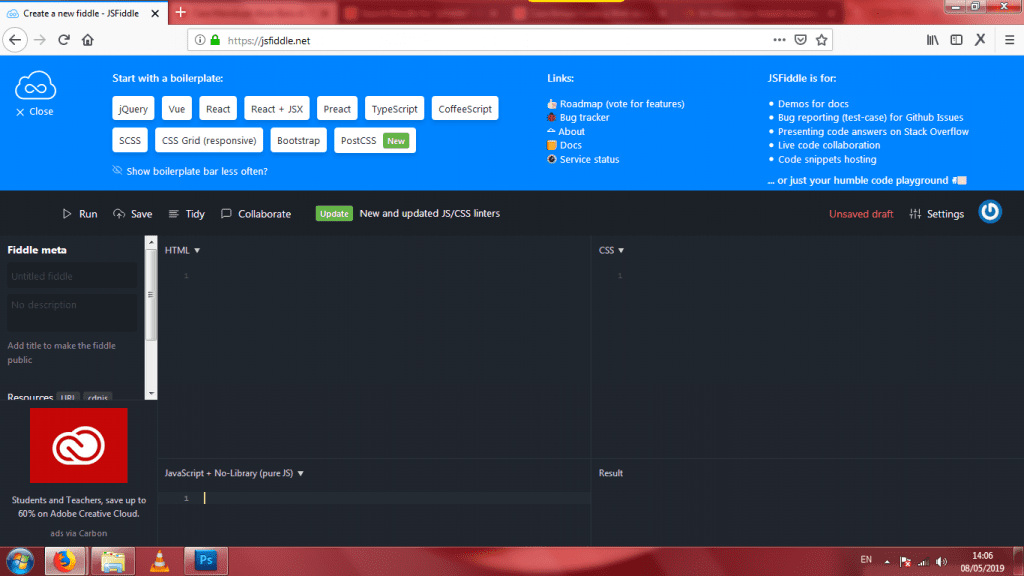Click the secure connection padlock icon

[215, 40]
